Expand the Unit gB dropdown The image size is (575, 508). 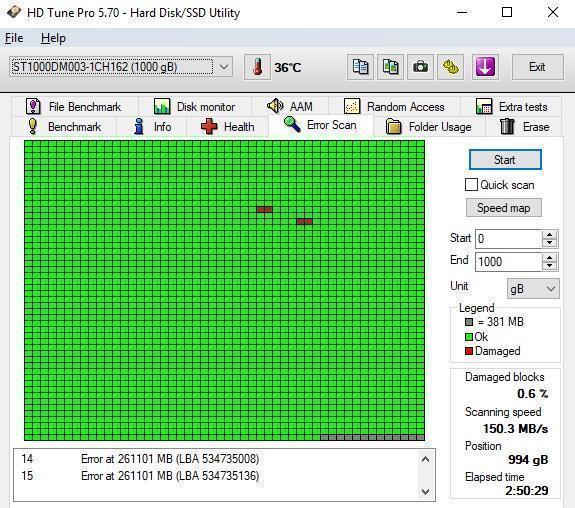533,289
